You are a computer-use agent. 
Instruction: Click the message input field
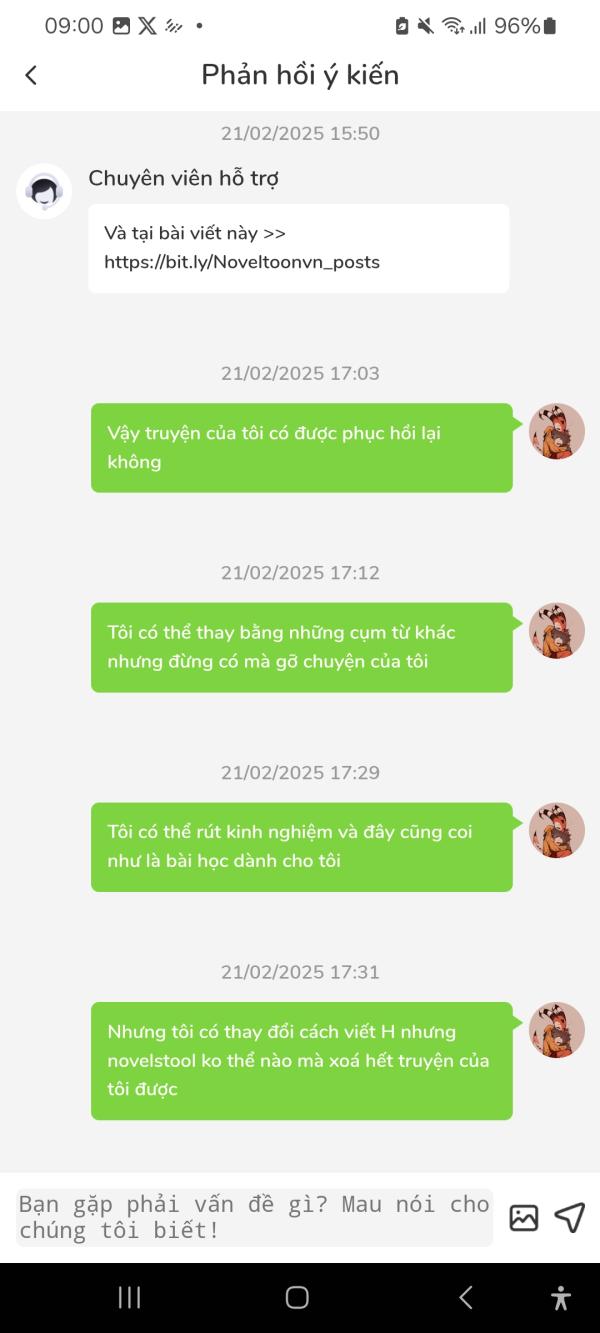click(255, 1217)
